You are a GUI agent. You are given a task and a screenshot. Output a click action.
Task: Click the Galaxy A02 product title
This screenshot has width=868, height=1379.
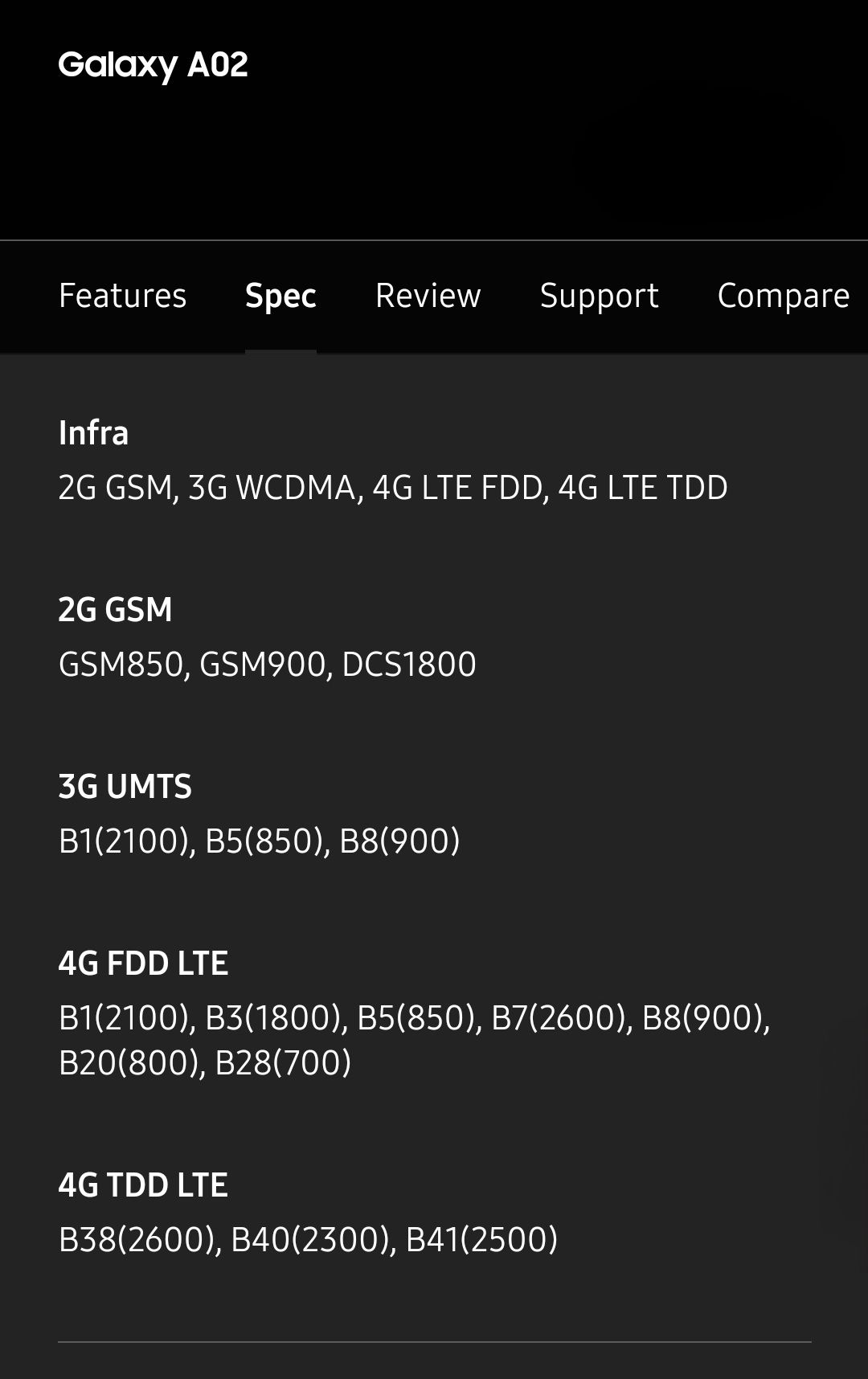point(153,63)
